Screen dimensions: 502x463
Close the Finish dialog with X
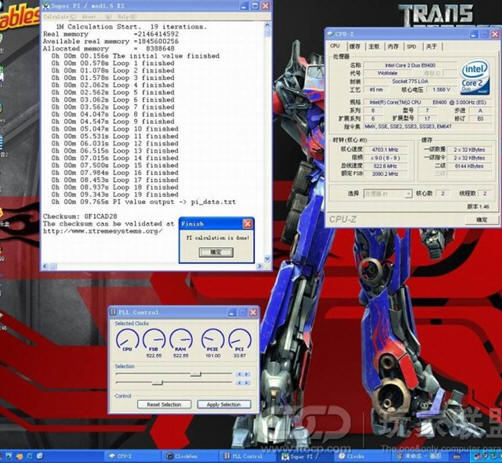pos(247,224)
